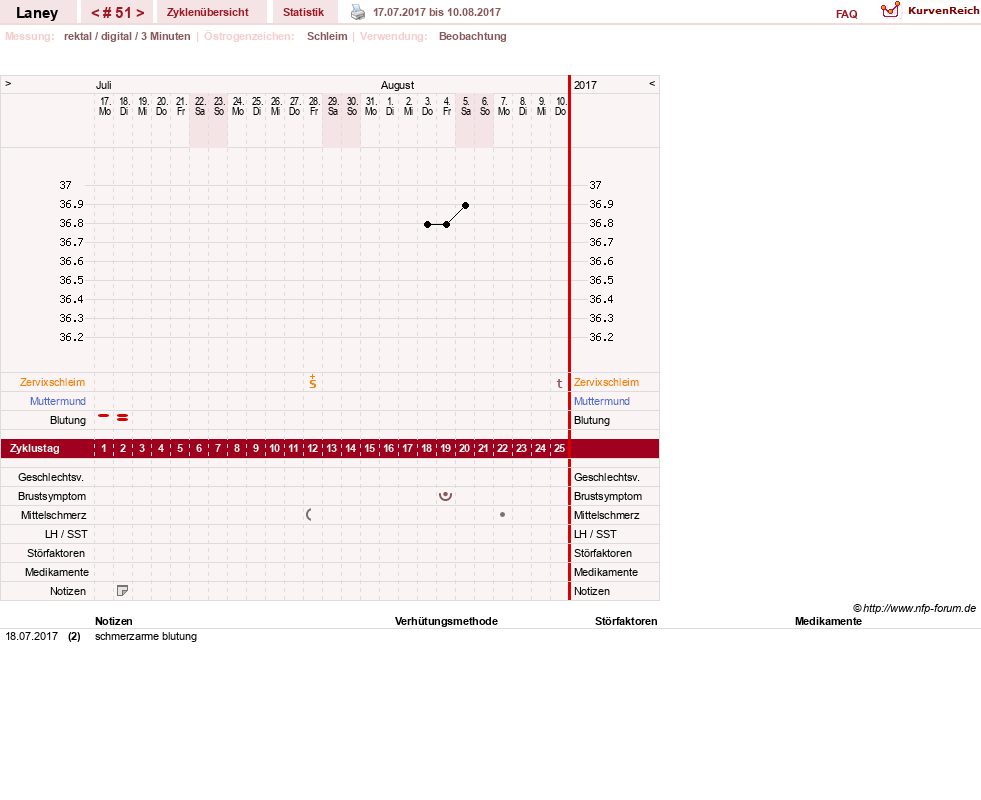The width and height of the screenshot is (981, 800).
Task: Click the left Blutung row label
Action: [68, 420]
